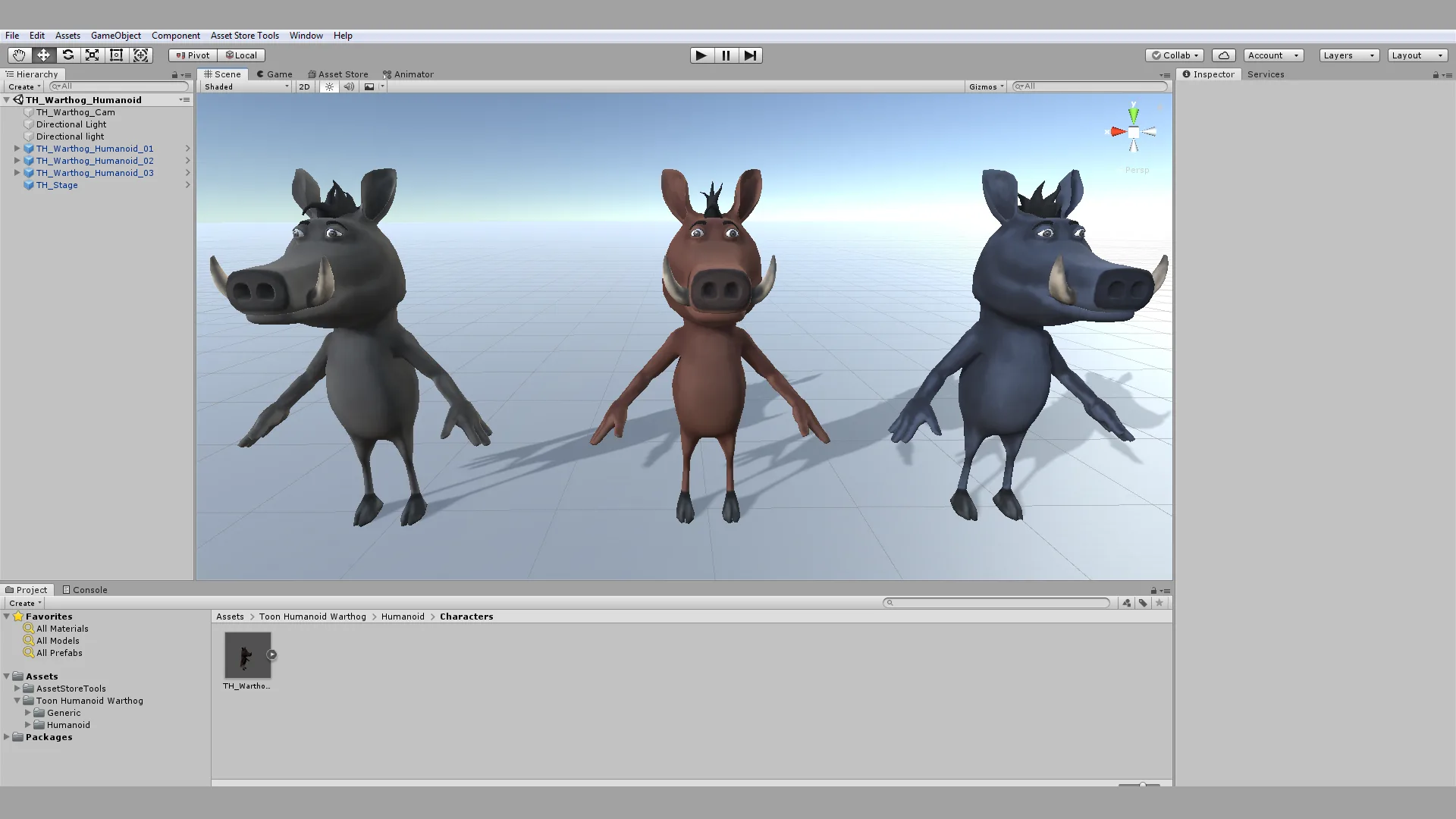Collapse the TH_Warthog_Humanoid scene root
This screenshot has height=819, width=1456.
tap(7, 100)
